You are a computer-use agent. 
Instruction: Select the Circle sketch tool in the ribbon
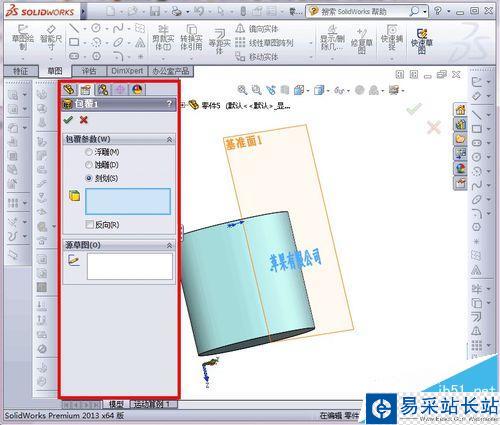click(x=96, y=28)
